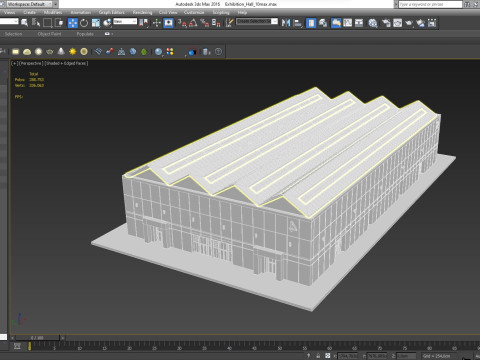This screenshot has width=480, height=360.
Task: Click the time slider frame handle
Action: tap(37, 338)
